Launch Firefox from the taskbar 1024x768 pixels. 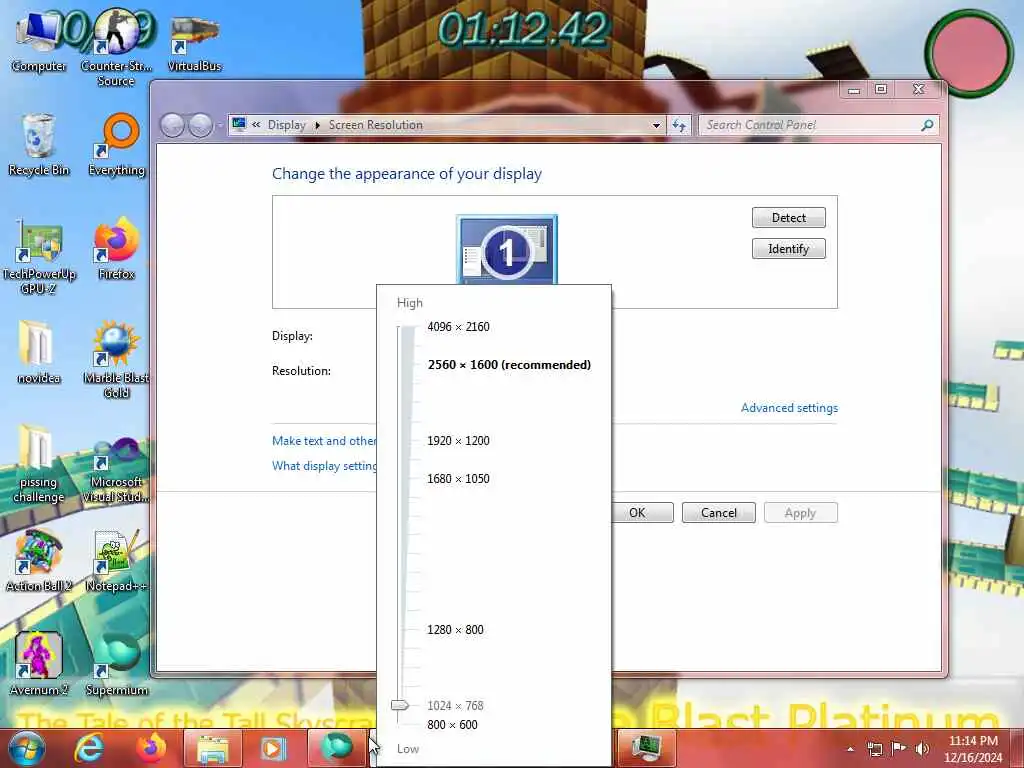(x=150, y=748)
